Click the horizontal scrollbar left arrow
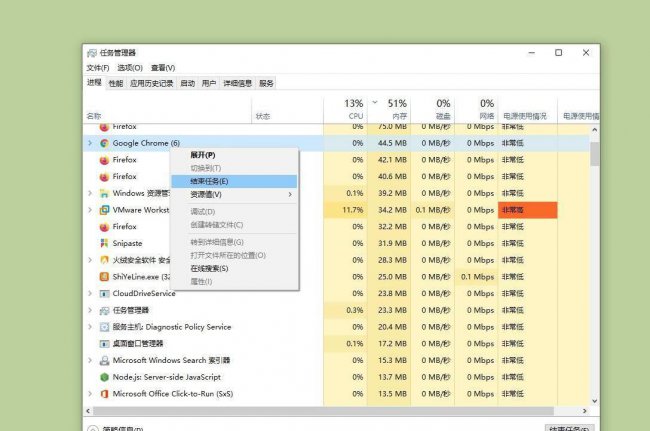Viewport: 650px width, 431px height. pos(88,411)
